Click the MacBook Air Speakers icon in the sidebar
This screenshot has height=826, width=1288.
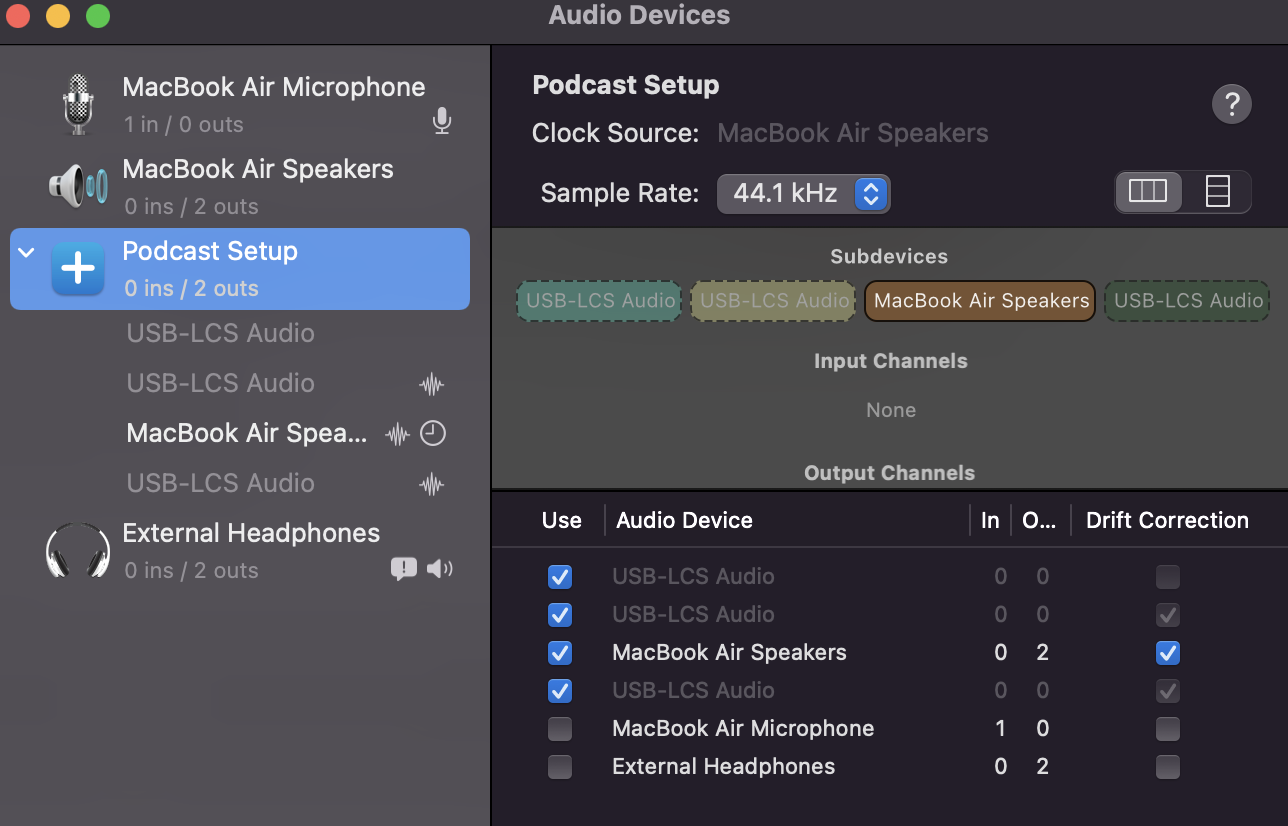coord(78,186)
